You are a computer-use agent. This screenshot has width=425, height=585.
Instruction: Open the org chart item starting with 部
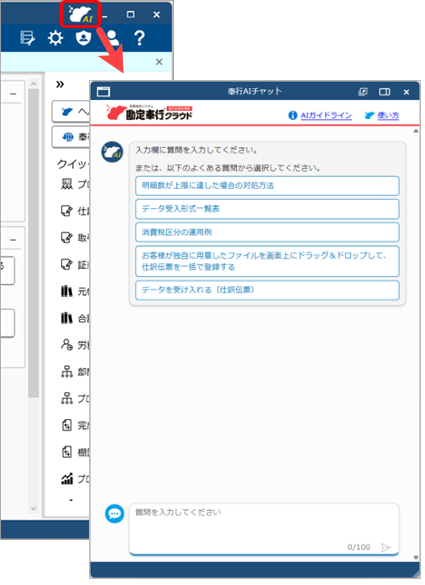click(75, 372)
